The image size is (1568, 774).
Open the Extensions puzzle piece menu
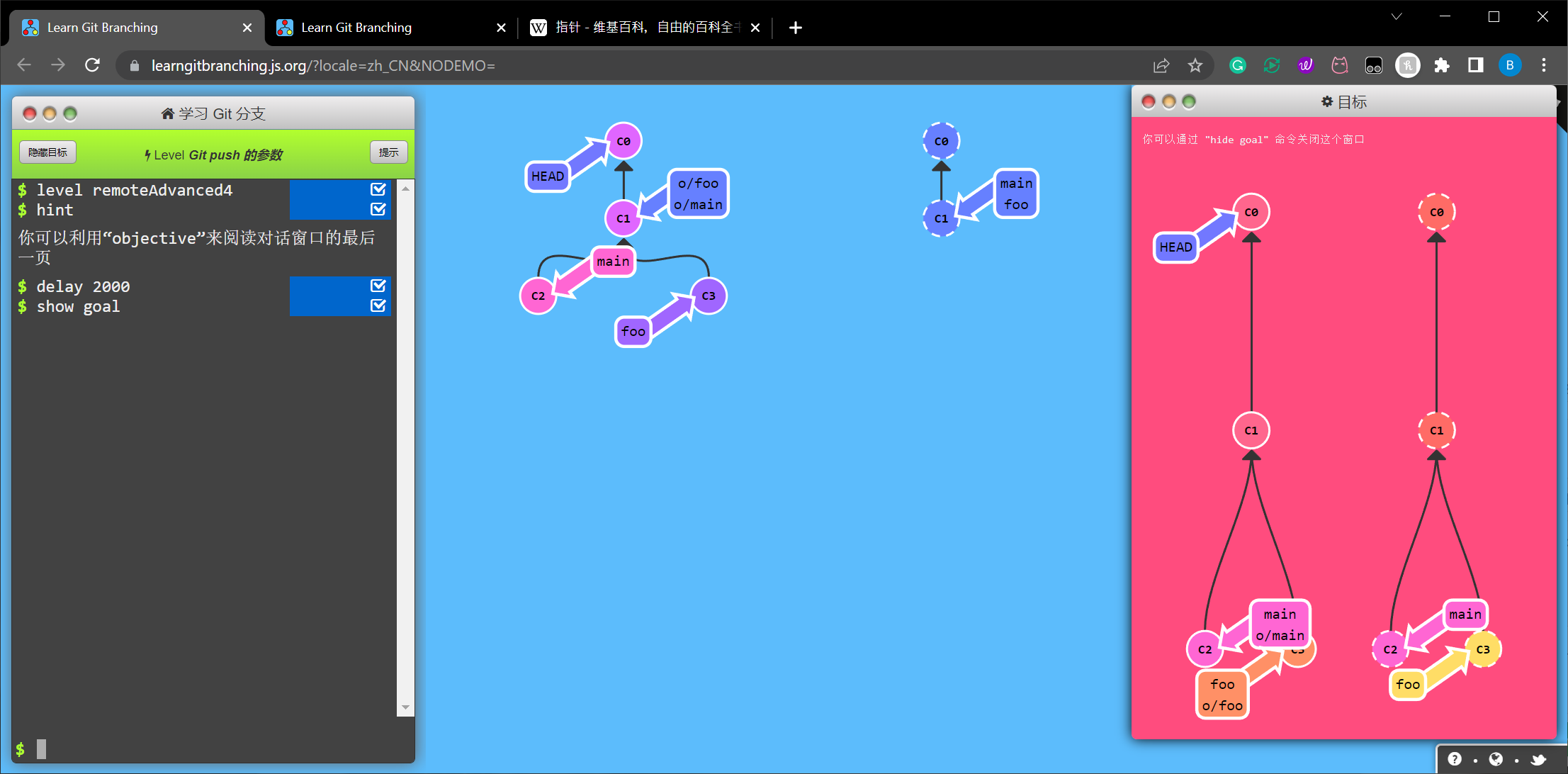[x=1442, y=65]
